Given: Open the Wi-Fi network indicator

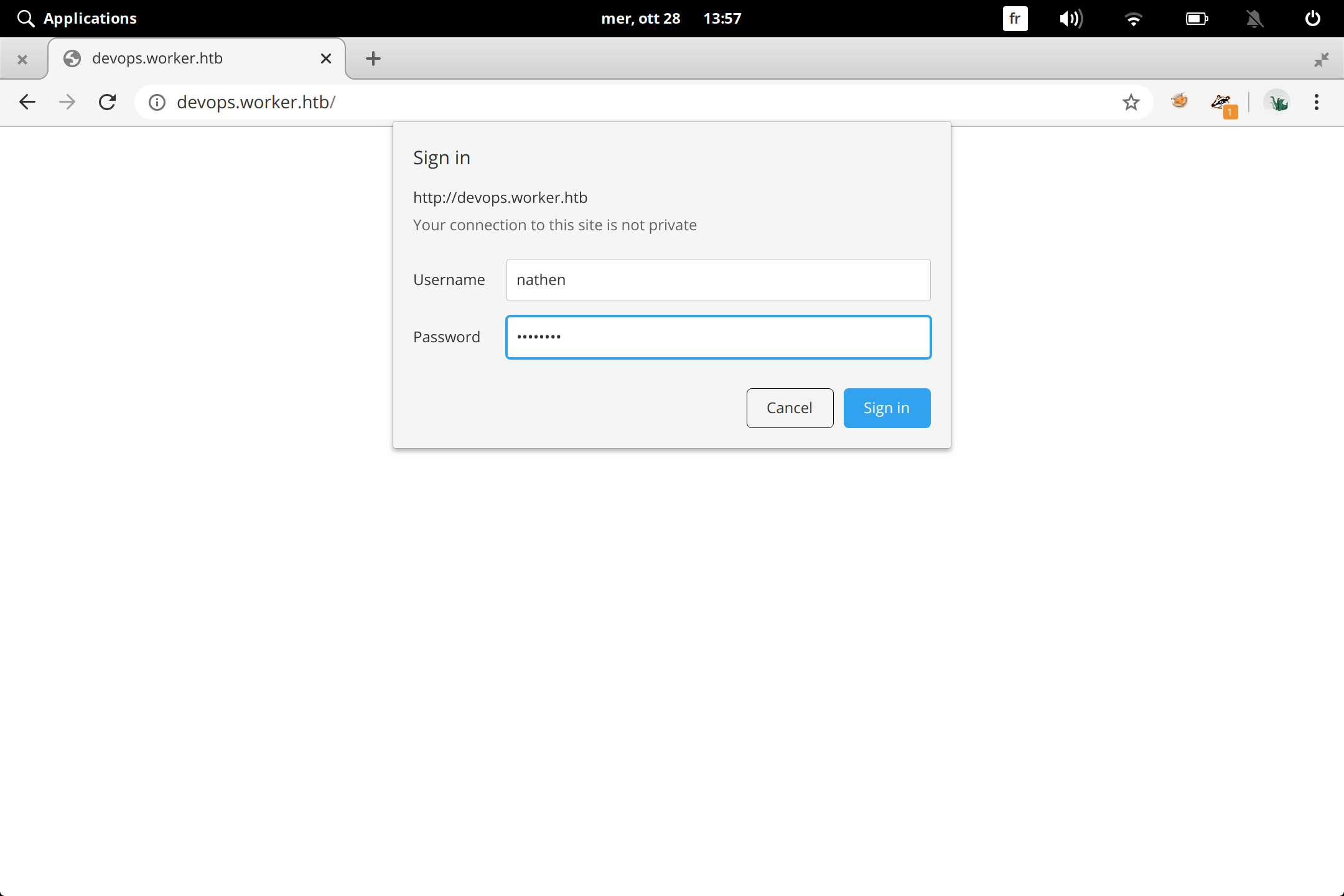Looking at the screenshot, I should pyautogui.click(x=1133, y=19).
